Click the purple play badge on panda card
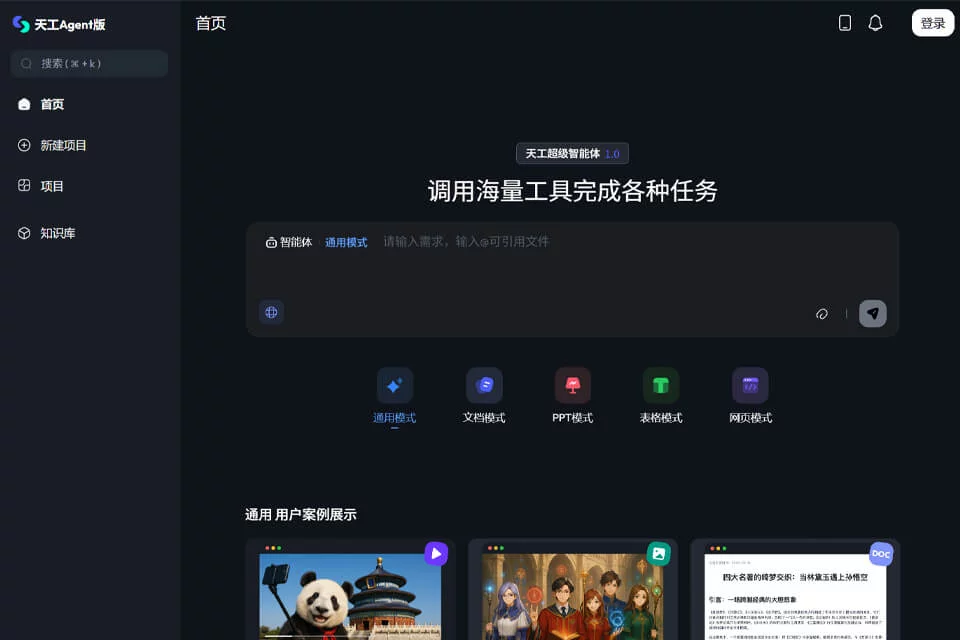The width and height of the screenshot is (960, 640). (x=436, y=554)
